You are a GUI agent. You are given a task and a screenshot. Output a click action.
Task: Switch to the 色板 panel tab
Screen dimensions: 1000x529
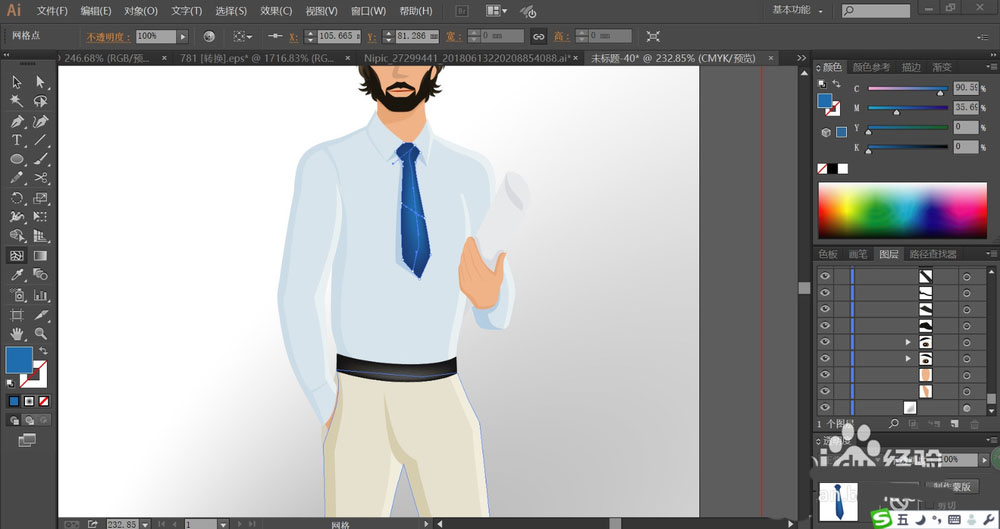click(828, 254)
